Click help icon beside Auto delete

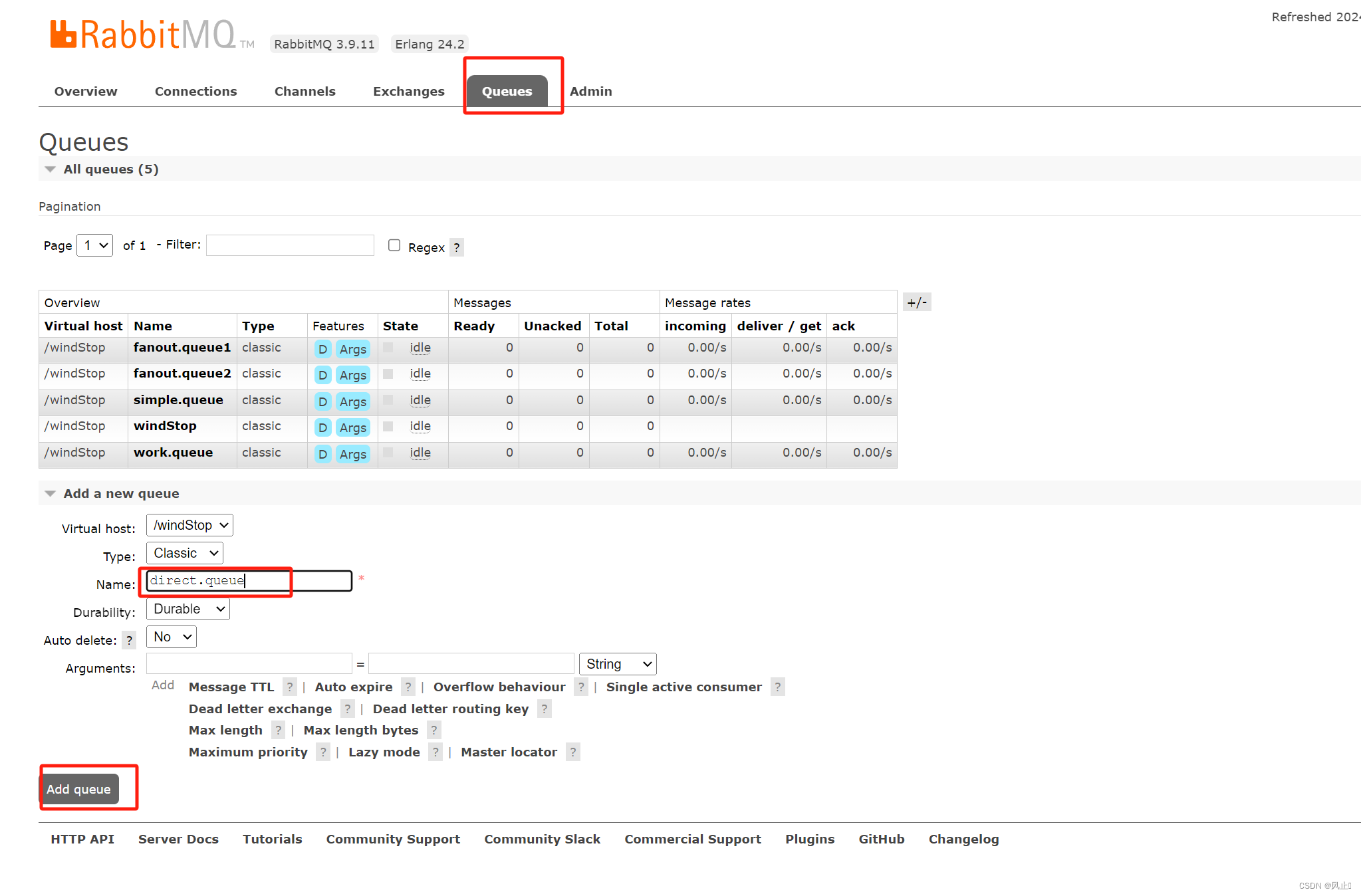point(129,640)
